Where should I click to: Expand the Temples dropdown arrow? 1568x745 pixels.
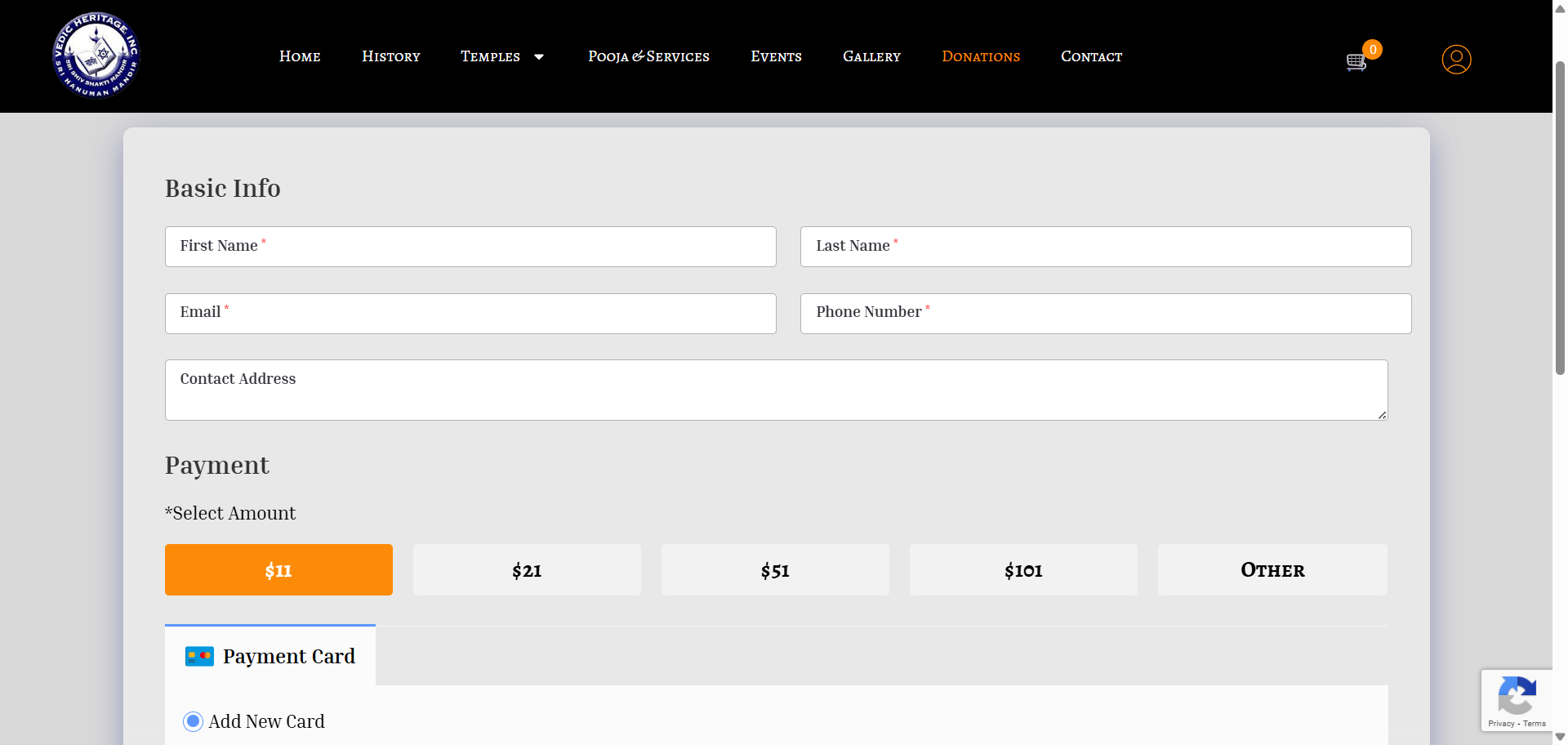coord(539,57)
